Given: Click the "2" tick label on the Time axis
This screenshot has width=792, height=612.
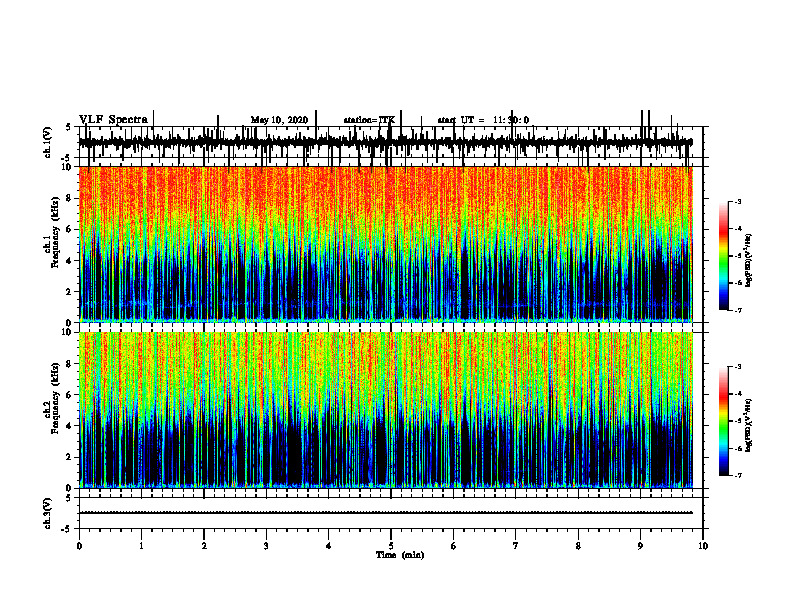Looking at the screenshot, I should [x=204, y=546].
